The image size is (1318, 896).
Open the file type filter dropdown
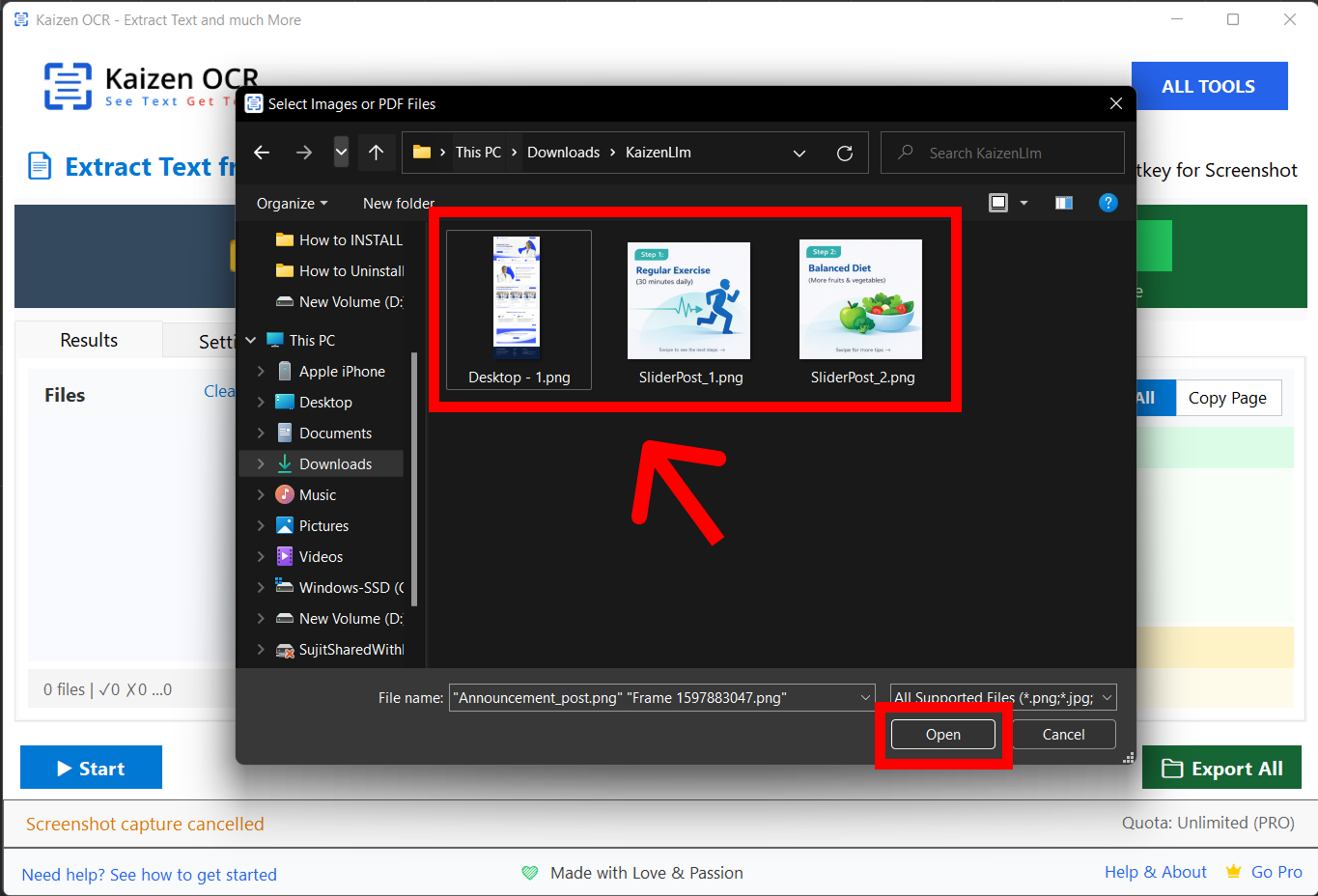click(1107, 697)
